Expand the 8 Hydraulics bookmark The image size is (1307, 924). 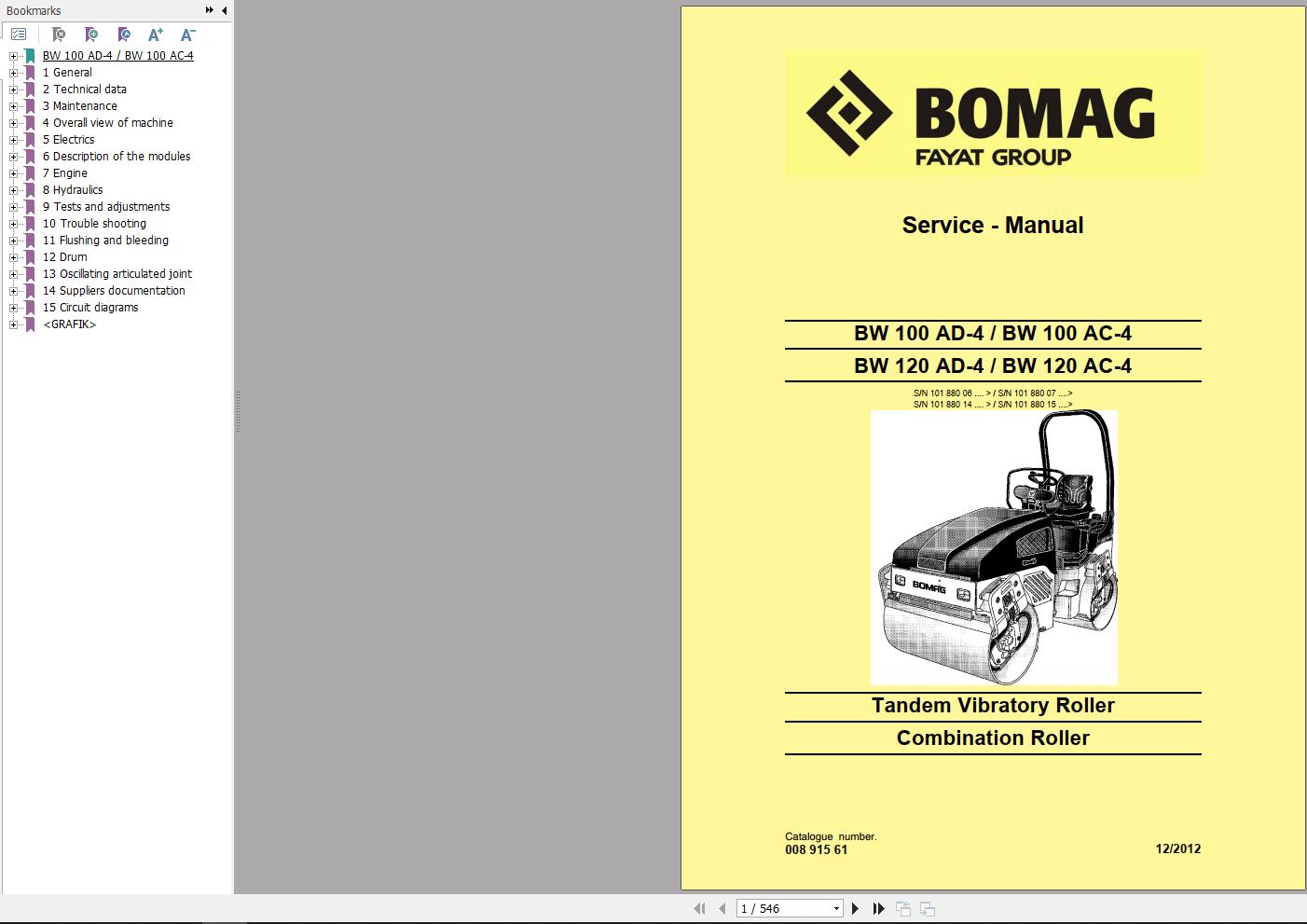13,190
